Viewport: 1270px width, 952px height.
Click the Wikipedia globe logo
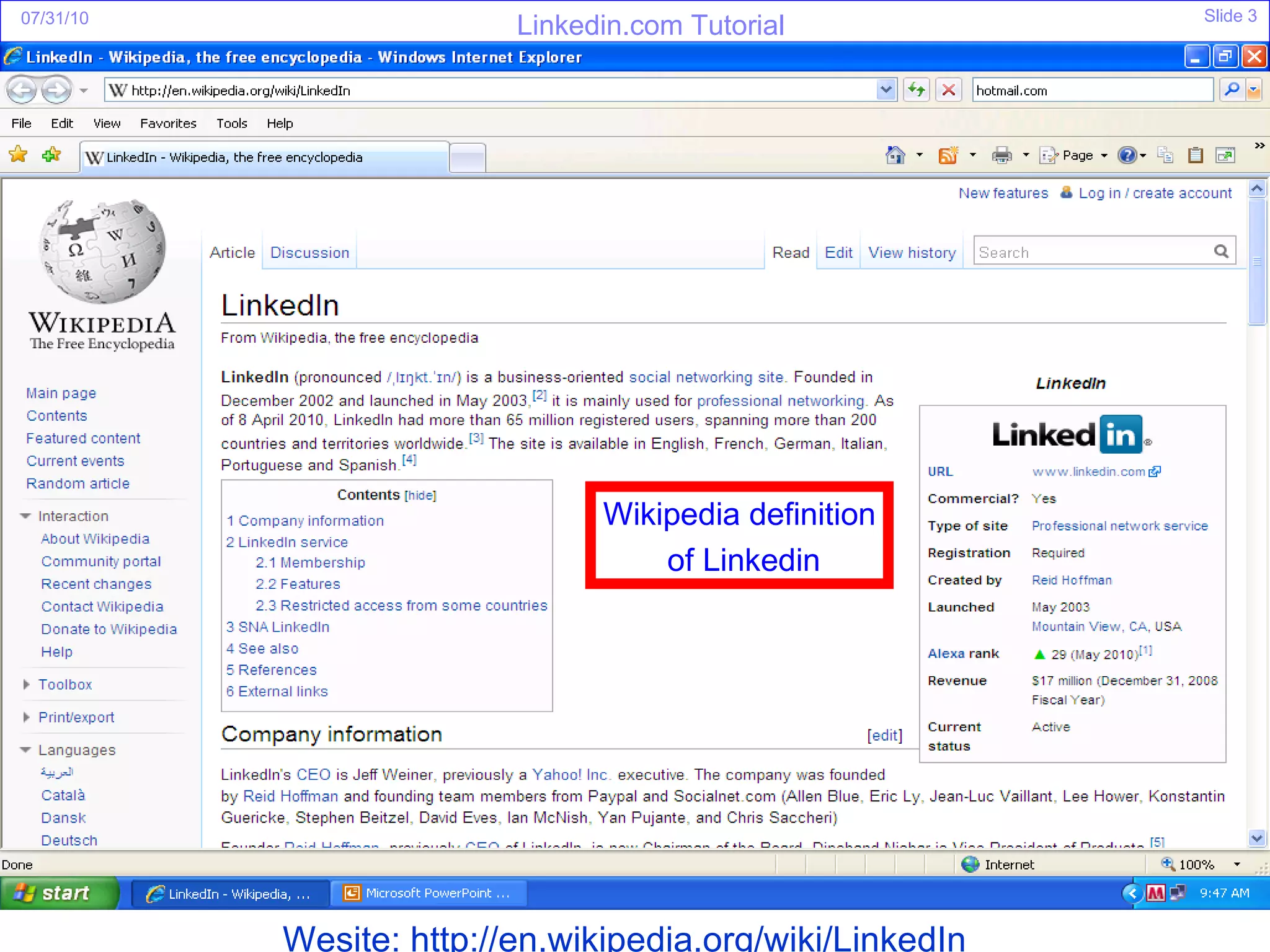pyautogui.click(x=102, y=251)
